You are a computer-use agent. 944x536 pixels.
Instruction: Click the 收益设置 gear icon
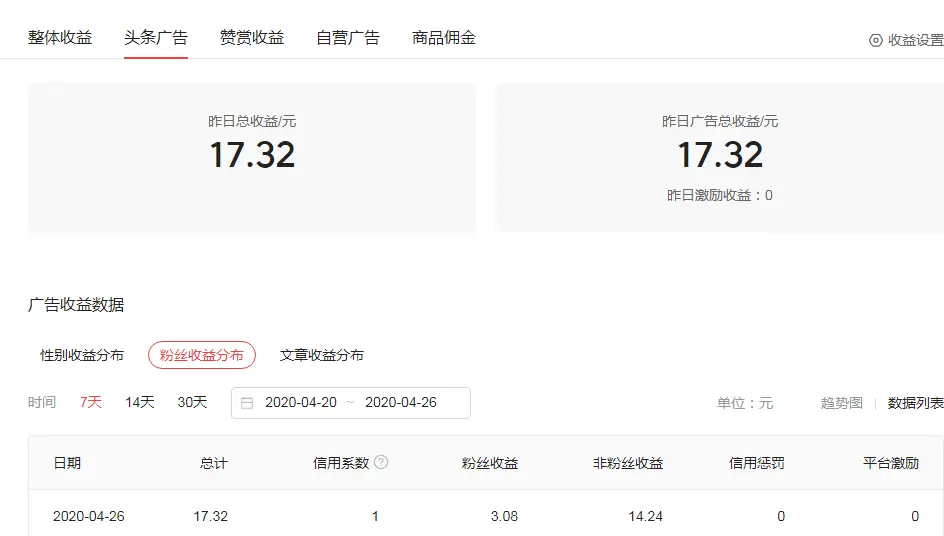[x=875, y=40]
